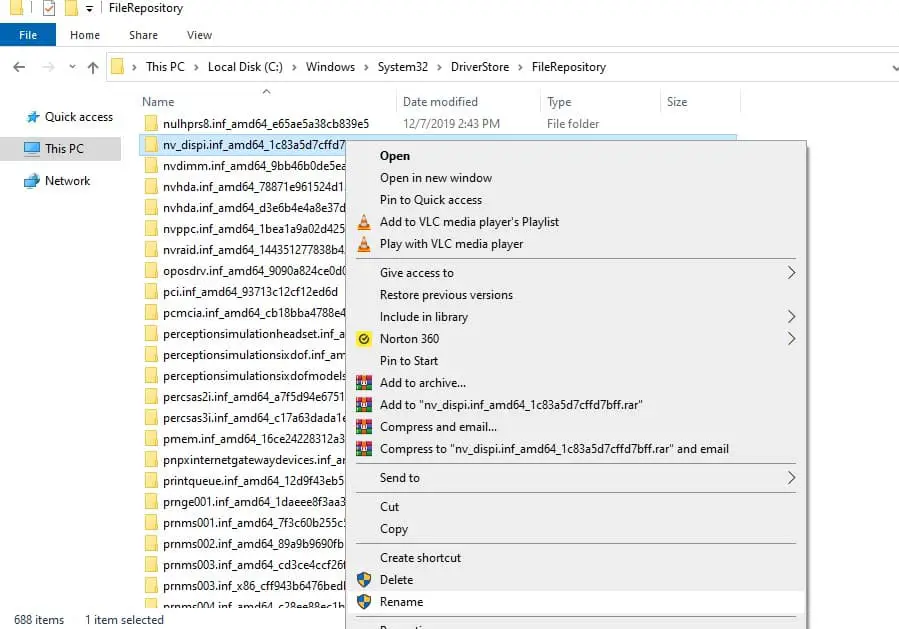Click the Up arrow navigation button
Screen dimensions: 899x629
click(93, 67)
